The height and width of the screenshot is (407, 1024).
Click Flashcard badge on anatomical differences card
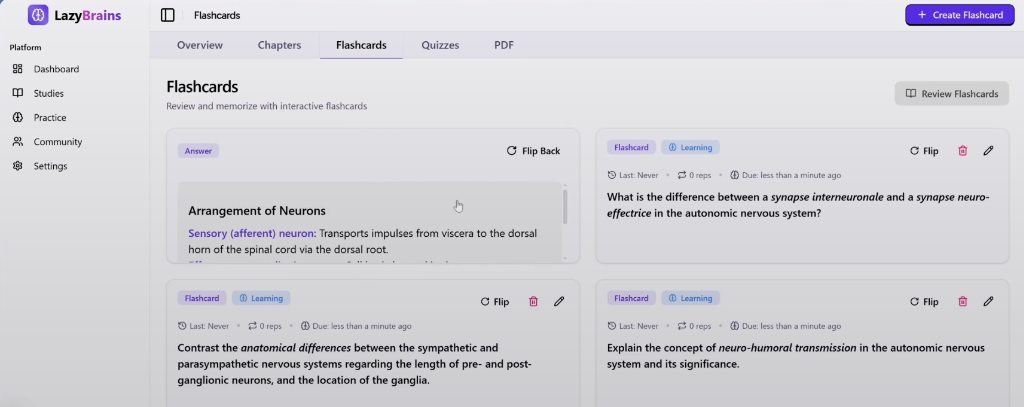tap(202, 299)
